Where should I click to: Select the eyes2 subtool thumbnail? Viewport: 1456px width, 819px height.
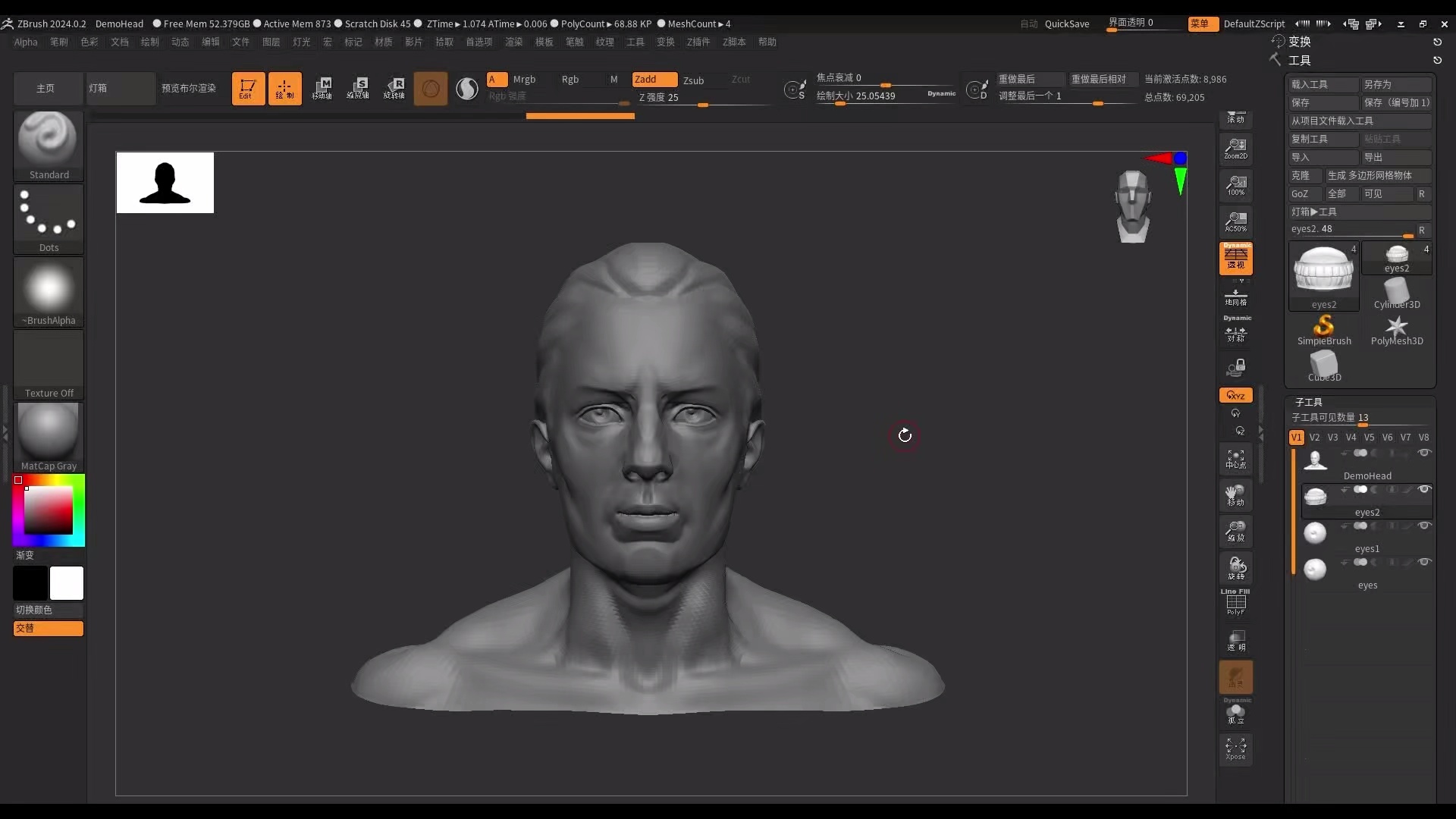coord(1317,497)
